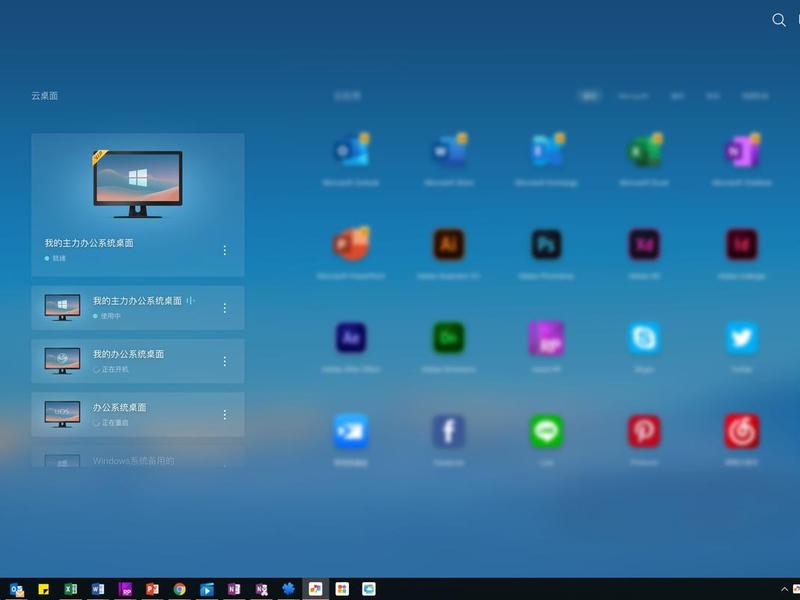Click the 正在开机 status text

pos(115,369)
